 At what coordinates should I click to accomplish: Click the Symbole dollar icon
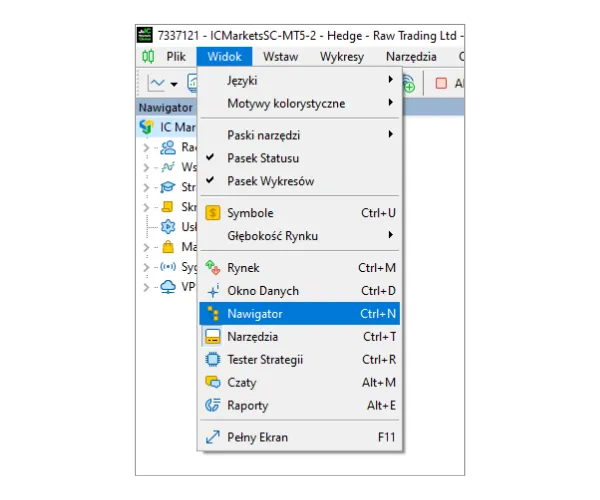tap(212, 213)
